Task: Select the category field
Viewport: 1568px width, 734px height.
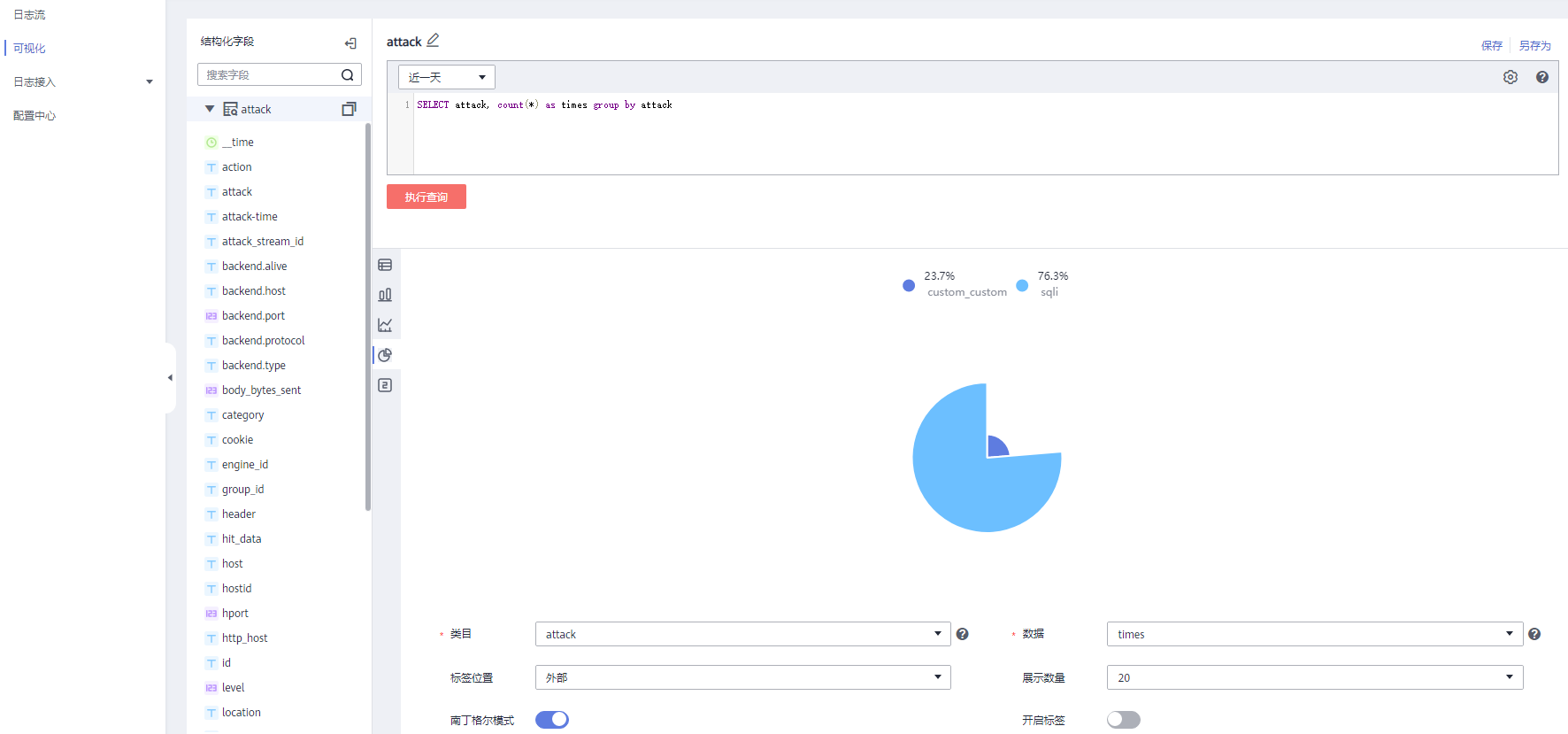Action: click(x=243, y=415)
